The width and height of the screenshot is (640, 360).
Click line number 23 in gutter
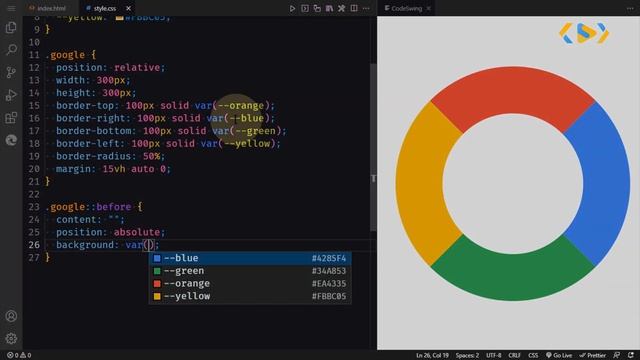pos(34,207)
